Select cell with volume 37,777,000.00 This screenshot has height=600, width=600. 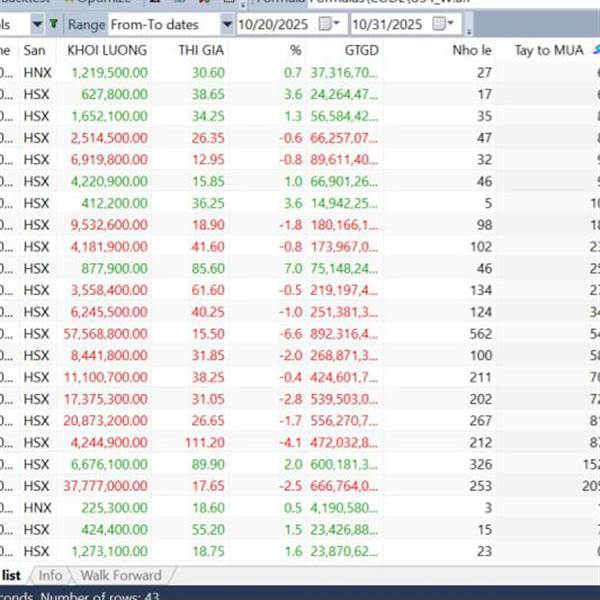point(106,486)
